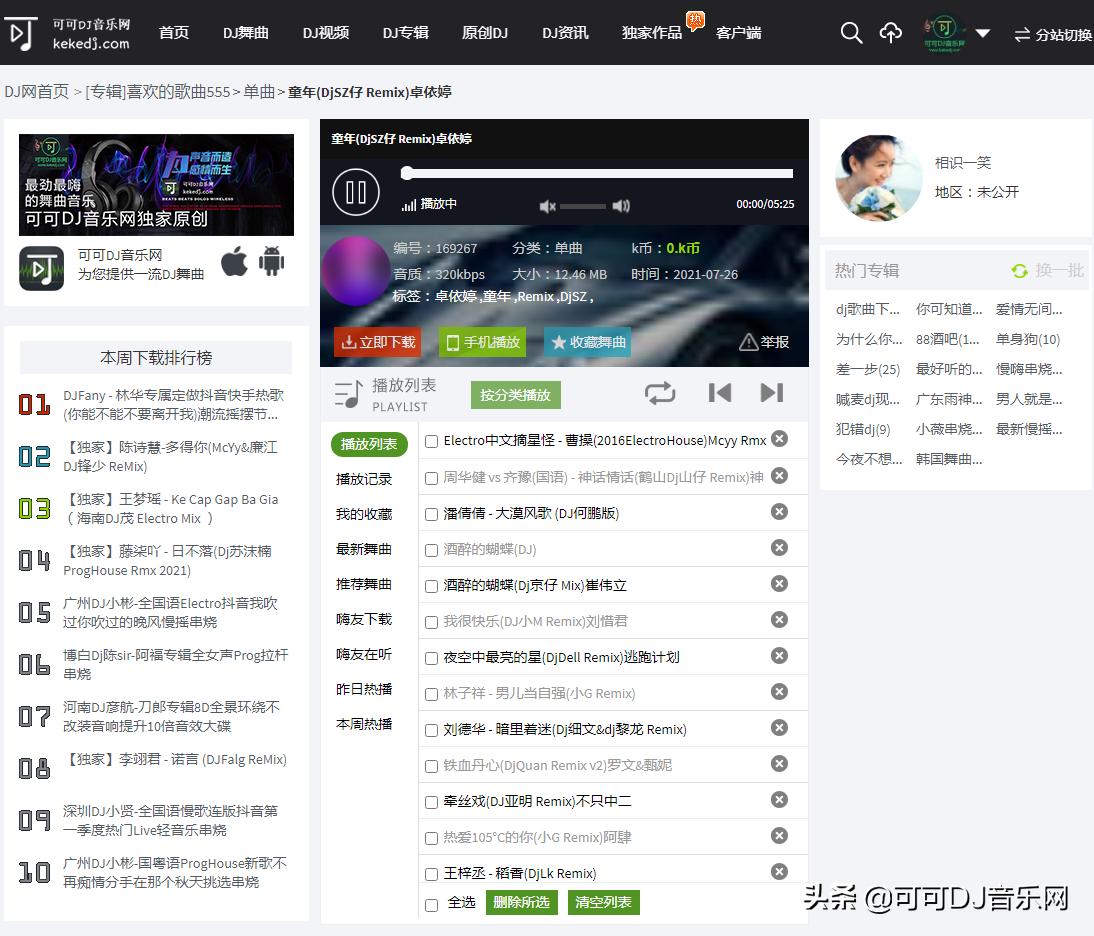Click 立即下载 download button
Screen dimensions: 1094x936
pyautogui.click(x=377, y=342)
